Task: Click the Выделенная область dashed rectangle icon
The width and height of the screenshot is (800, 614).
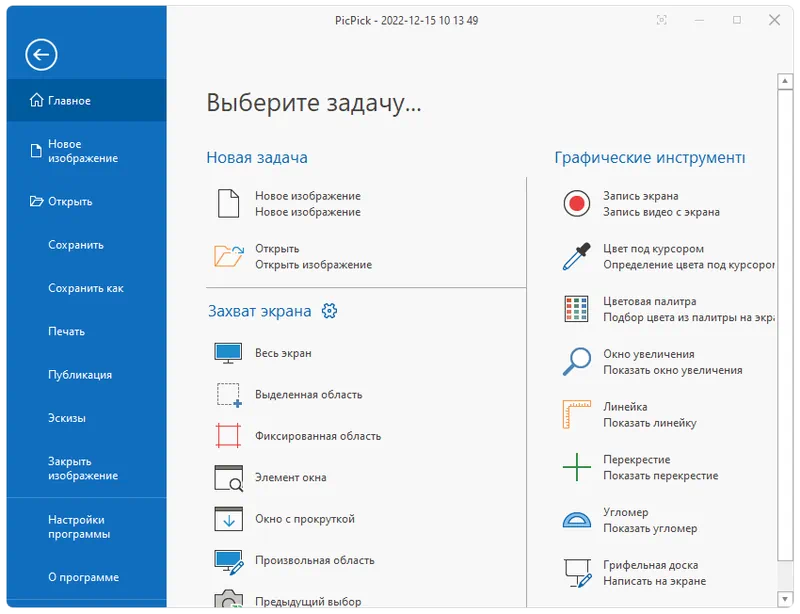Action: coord(229,395)
